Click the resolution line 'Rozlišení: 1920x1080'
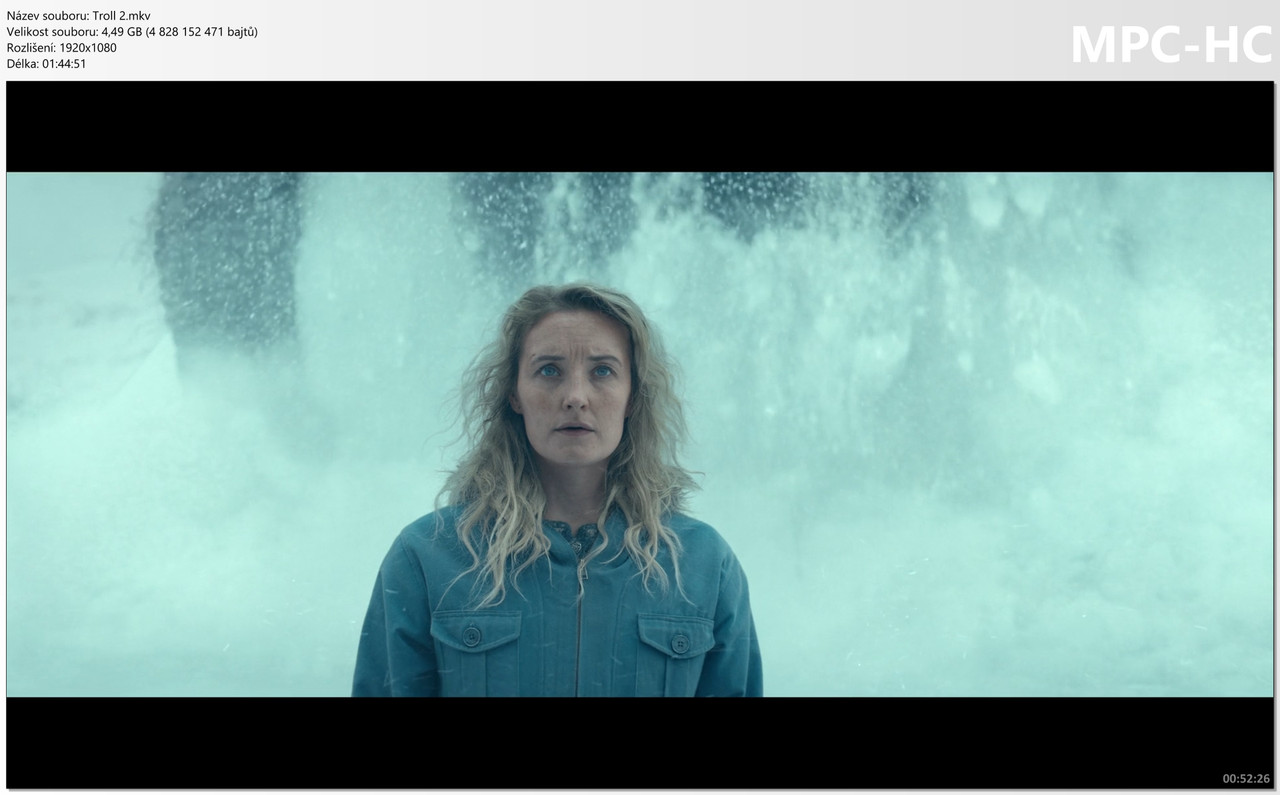Screen dimensions: 1280x795 pos(61,47)
